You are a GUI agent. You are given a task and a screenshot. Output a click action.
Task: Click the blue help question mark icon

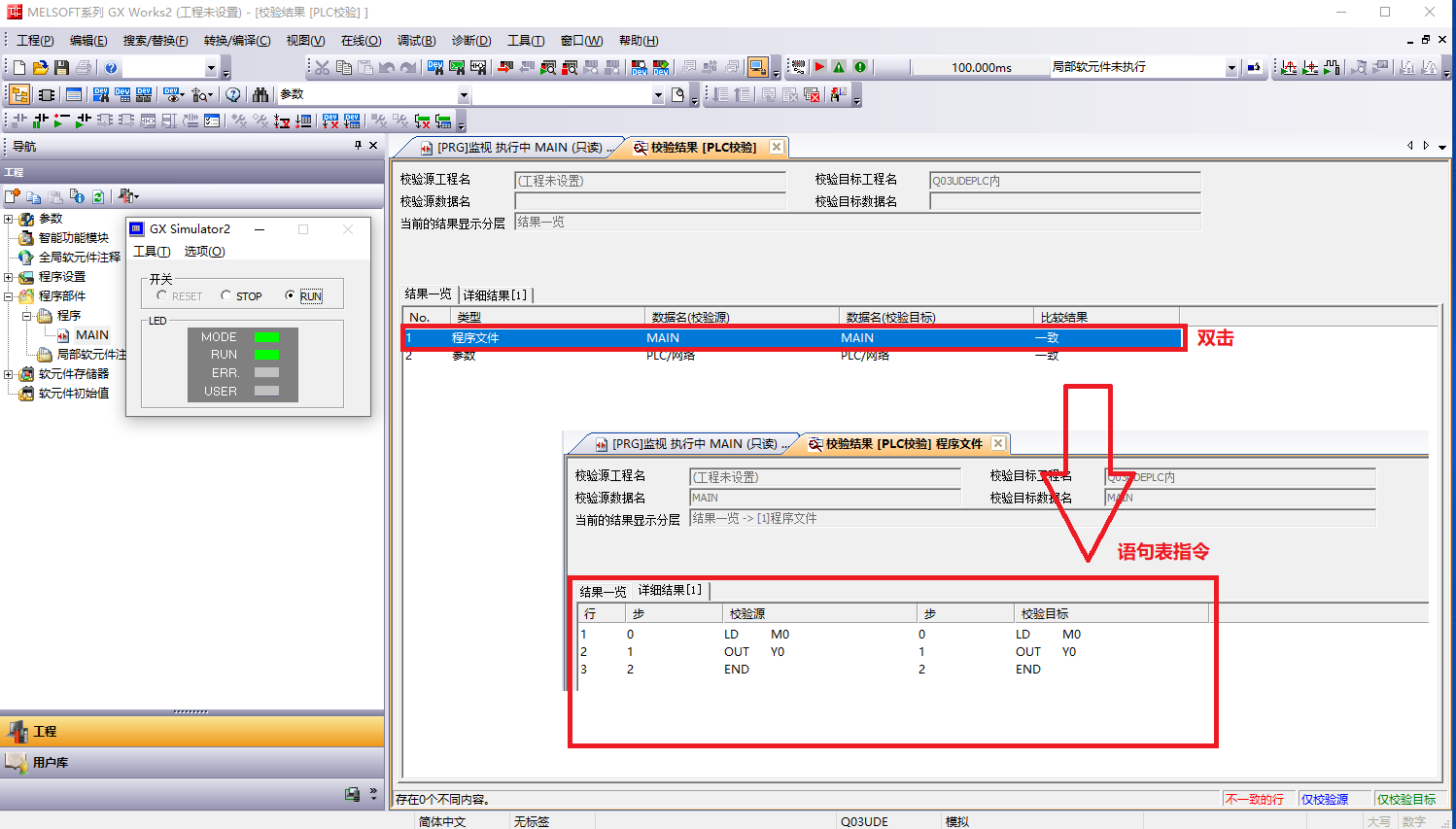[111, 67]
